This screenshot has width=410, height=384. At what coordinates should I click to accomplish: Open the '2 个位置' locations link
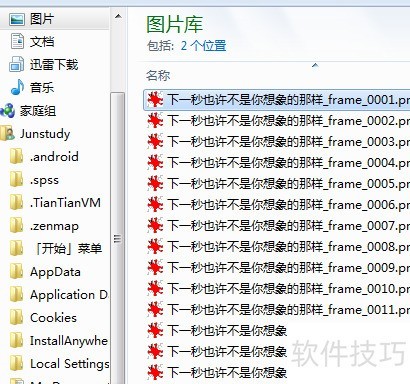click(x=203, y=46)
